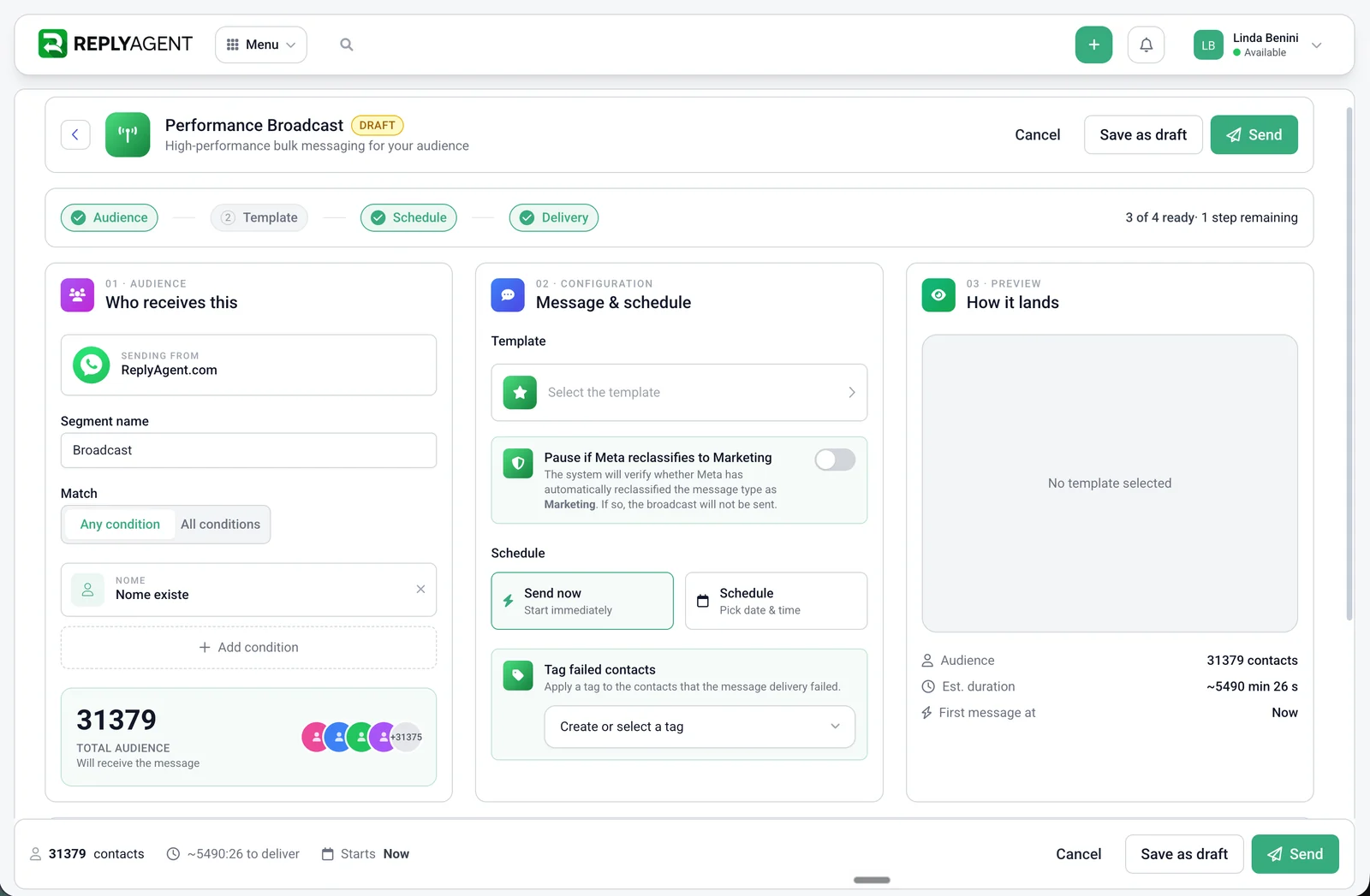
Task: Click the lightning icon in Send now
Action: (x=508, y=601)
